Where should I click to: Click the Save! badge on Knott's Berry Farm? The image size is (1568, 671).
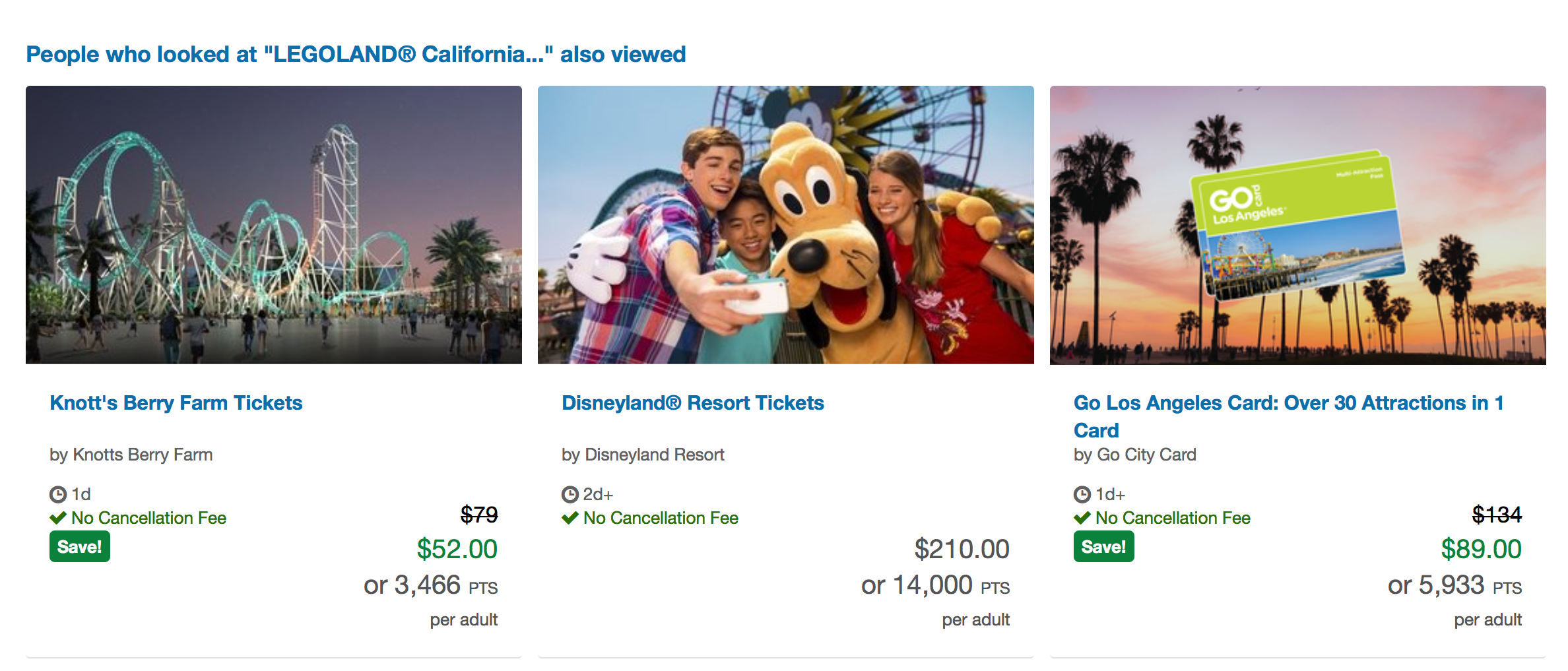[x=79, y=547]
